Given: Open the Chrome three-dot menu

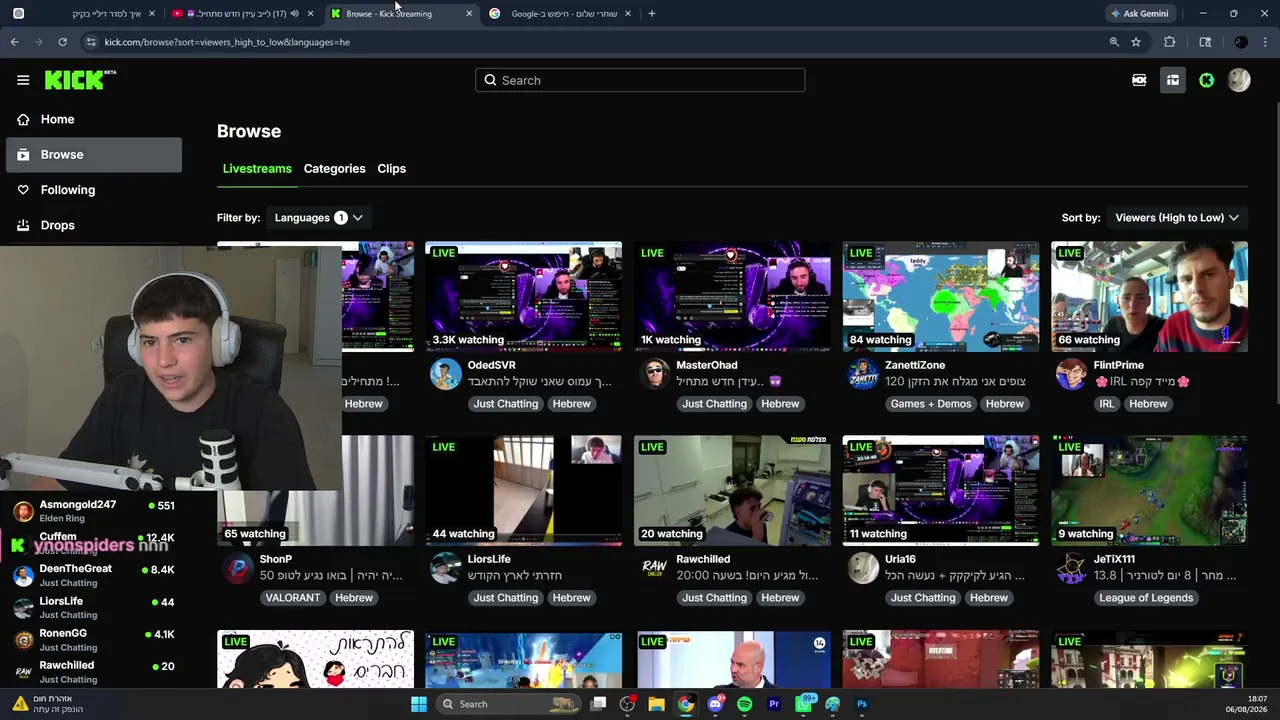Looking at the screenshot, I should (1266, 42).
